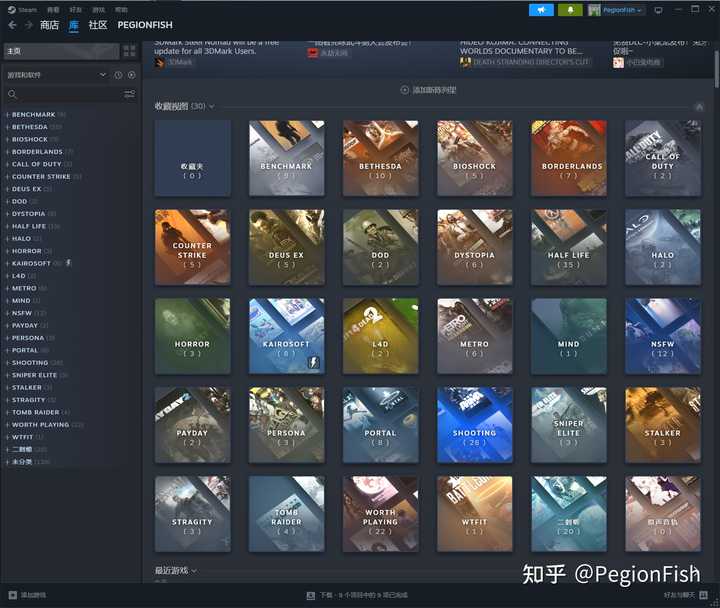720x608 pixels.
Task: Open the collections view dropdown chevron
Action: point(211,107)
